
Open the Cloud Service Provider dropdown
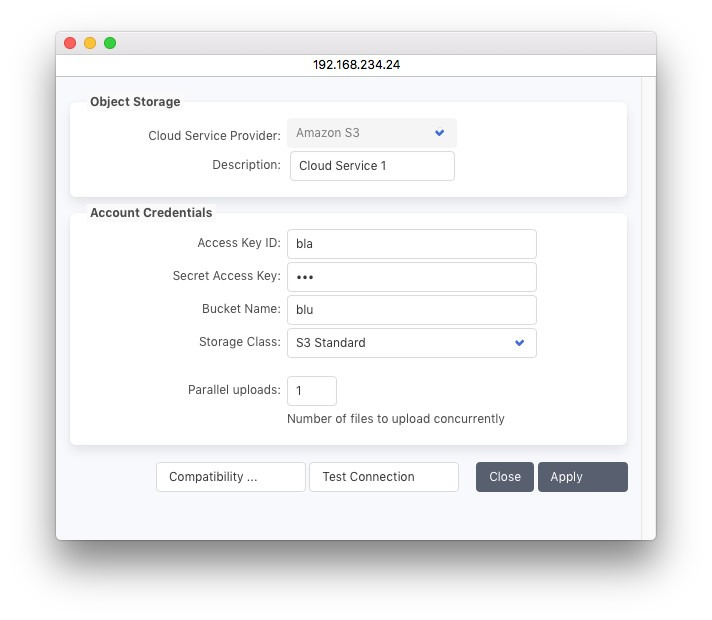tap(371, 133)
